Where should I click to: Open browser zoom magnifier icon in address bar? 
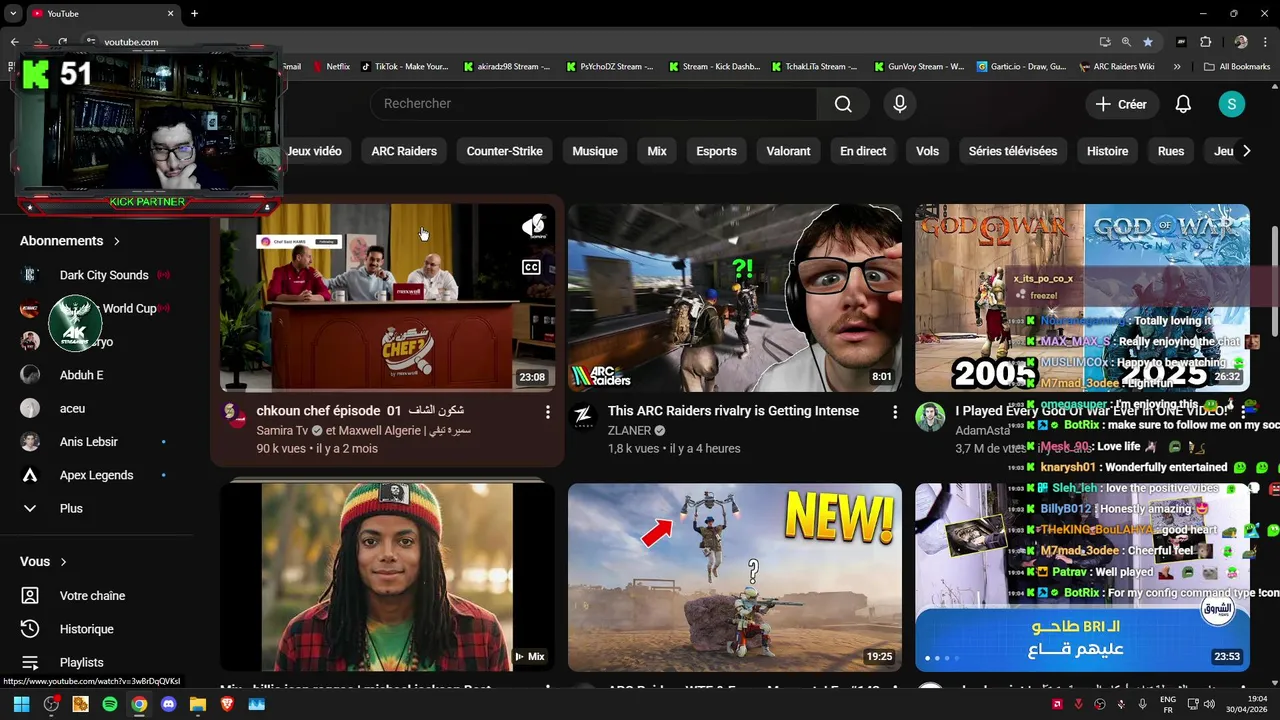[1126, 42]
